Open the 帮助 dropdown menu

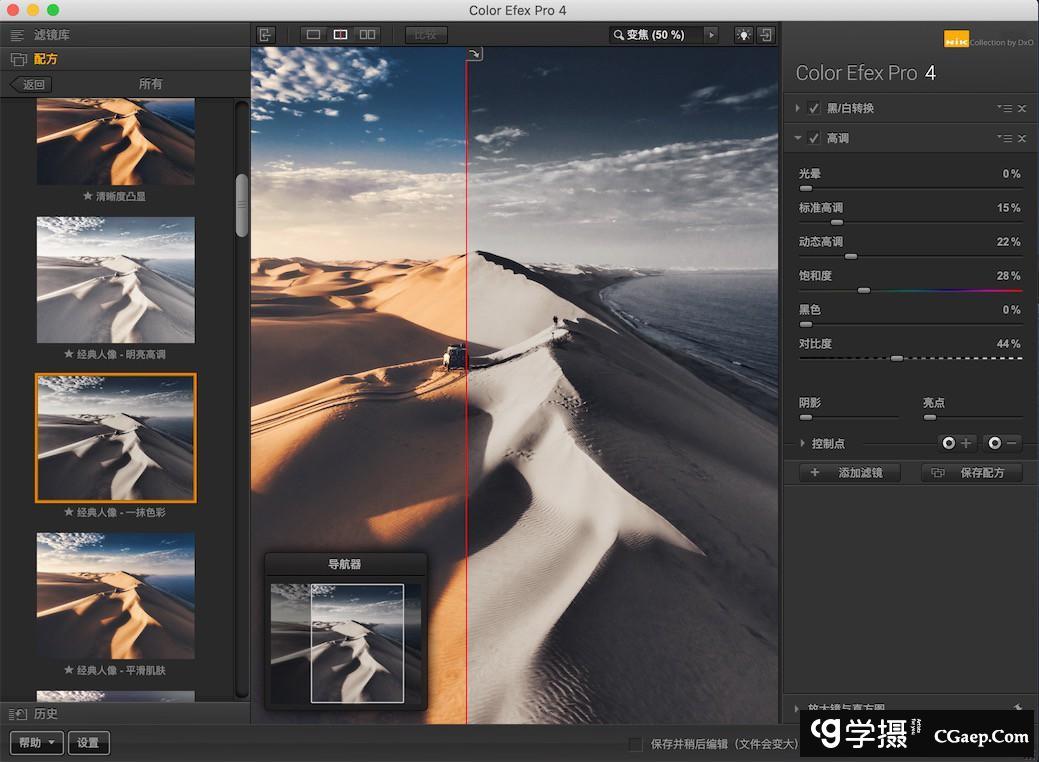(37, 743)
